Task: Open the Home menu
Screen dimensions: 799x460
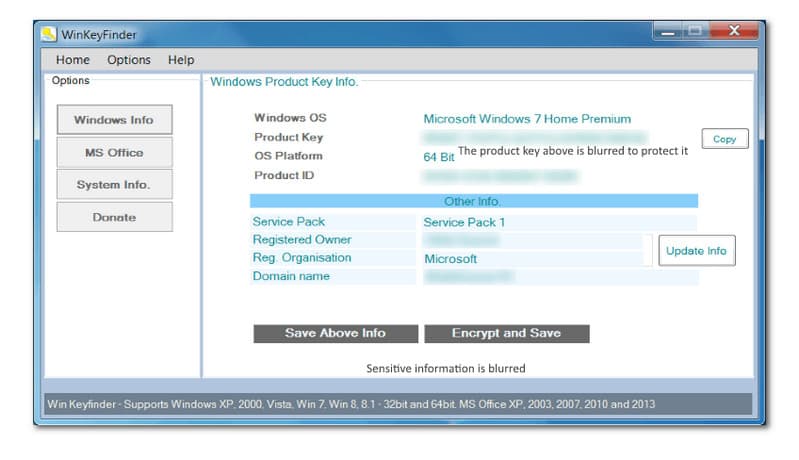Action: point(73,60)
